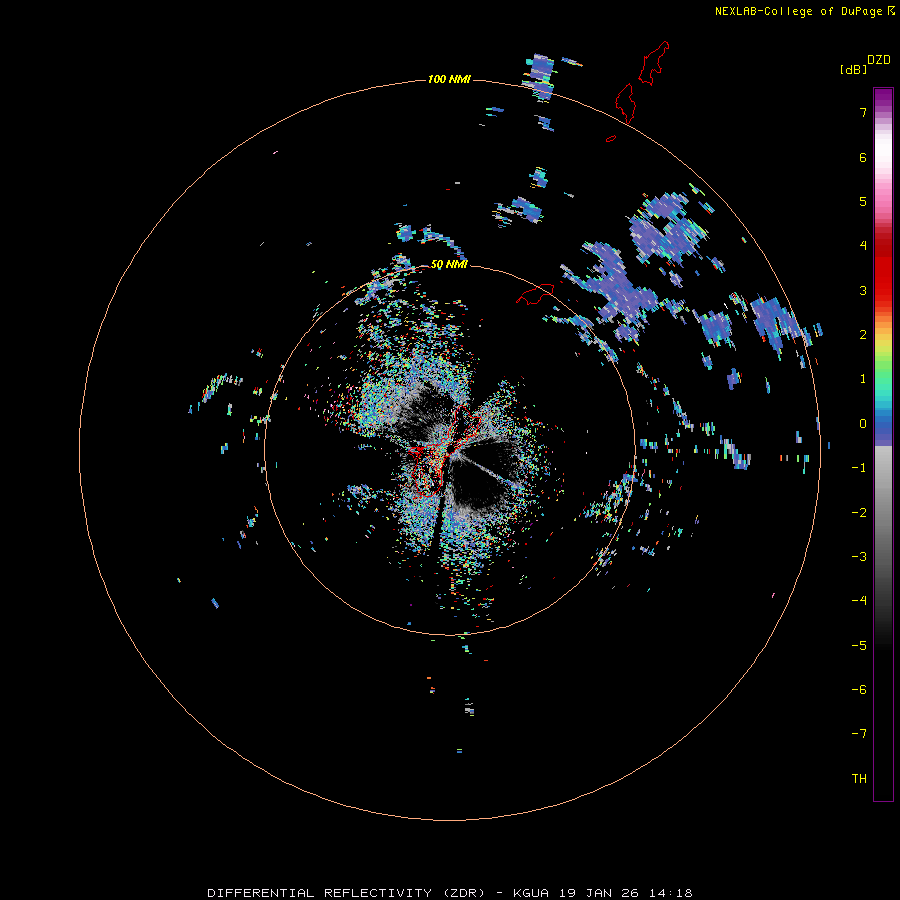Image resolution: width=900 pixels, height=900 pixels.
Task: Click the -3 value on the color scale
Action: [x=859, y=557]
